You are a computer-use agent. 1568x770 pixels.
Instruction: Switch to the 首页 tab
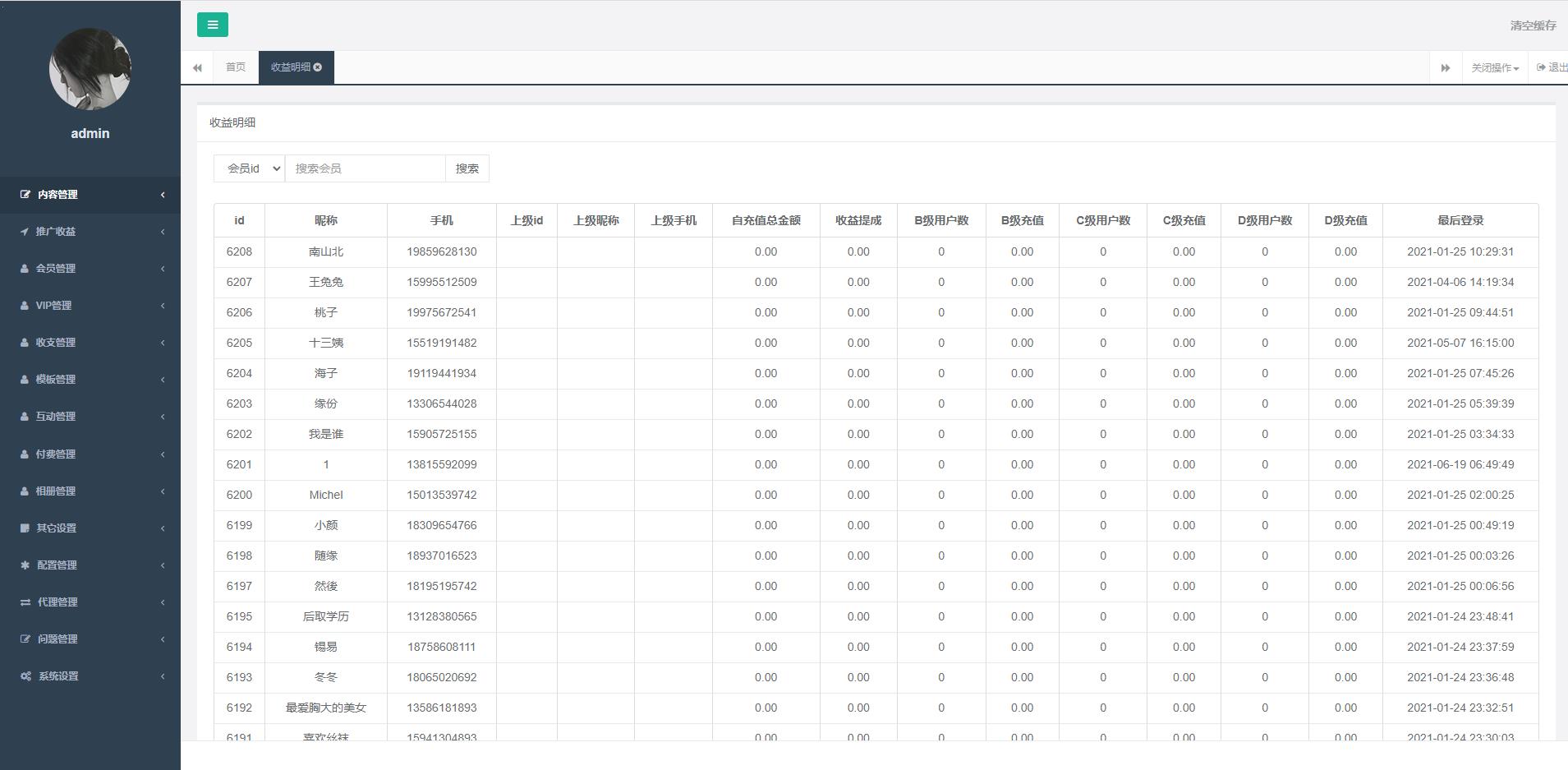236,67
